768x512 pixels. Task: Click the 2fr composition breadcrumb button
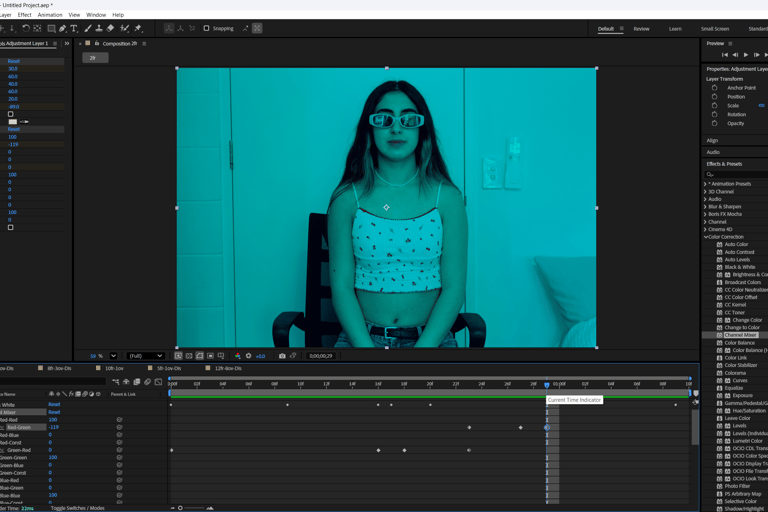[x=96, y=58]
